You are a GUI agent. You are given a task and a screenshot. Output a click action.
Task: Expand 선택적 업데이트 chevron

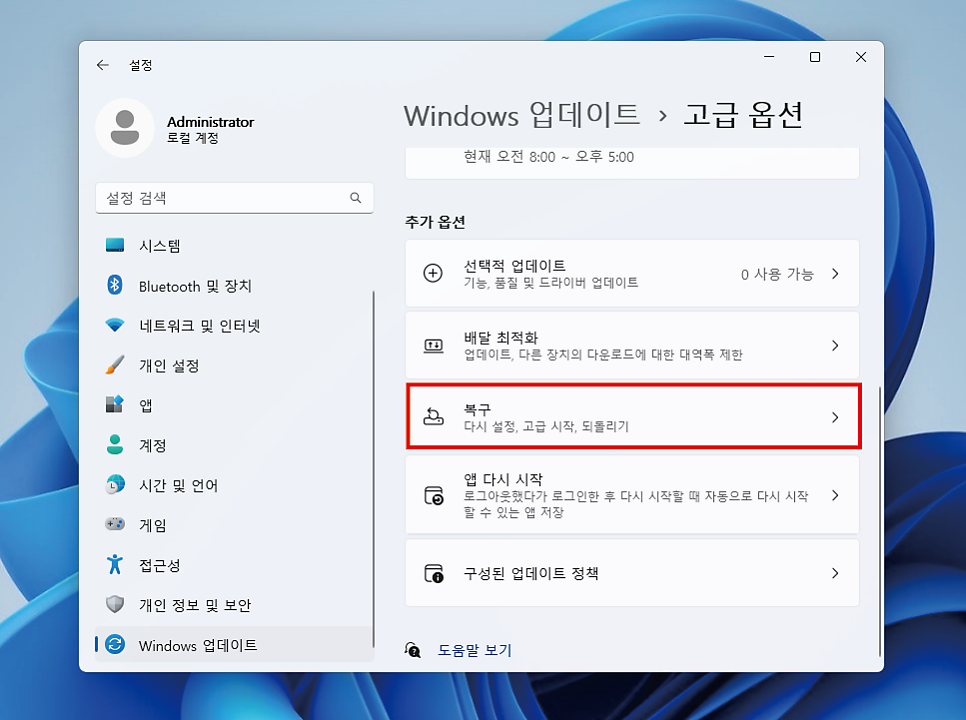[x=835, y=273]
